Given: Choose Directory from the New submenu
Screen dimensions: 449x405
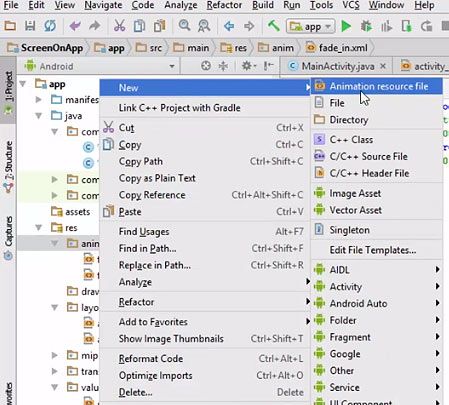Looking at the screenshot, I should [x=377, y=120].
